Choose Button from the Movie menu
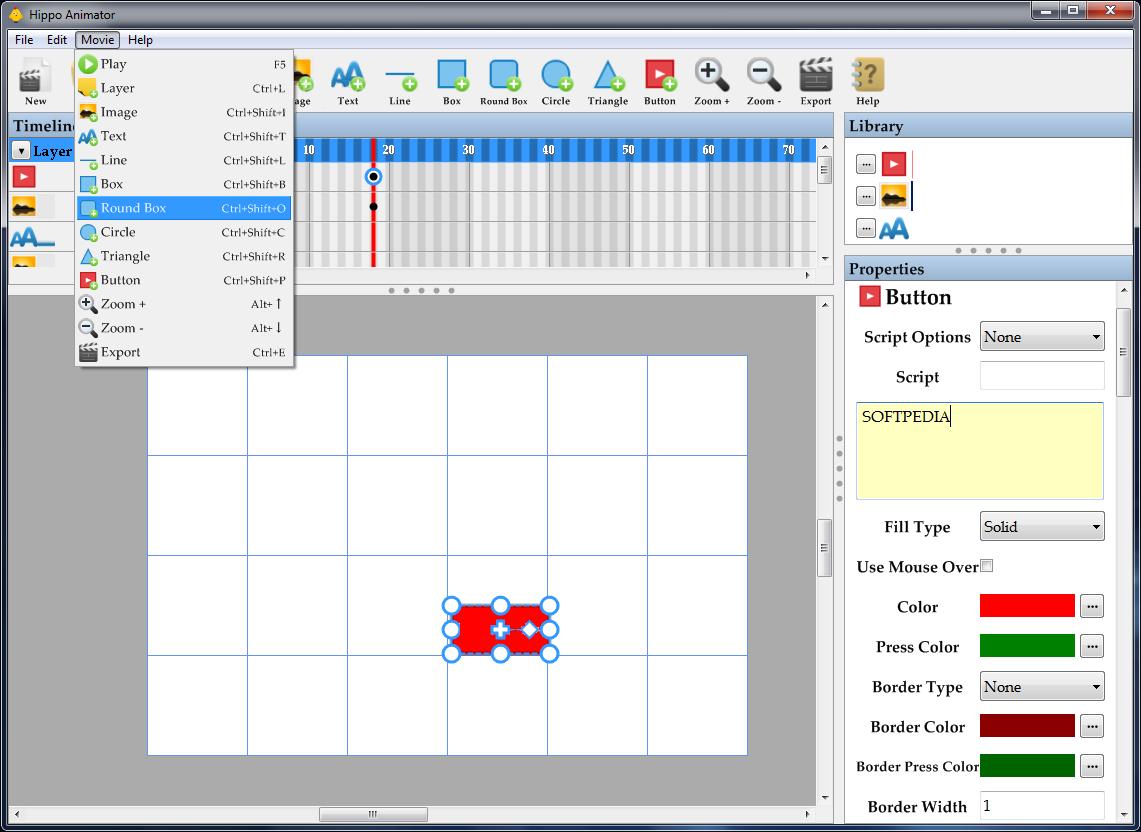 184,280
